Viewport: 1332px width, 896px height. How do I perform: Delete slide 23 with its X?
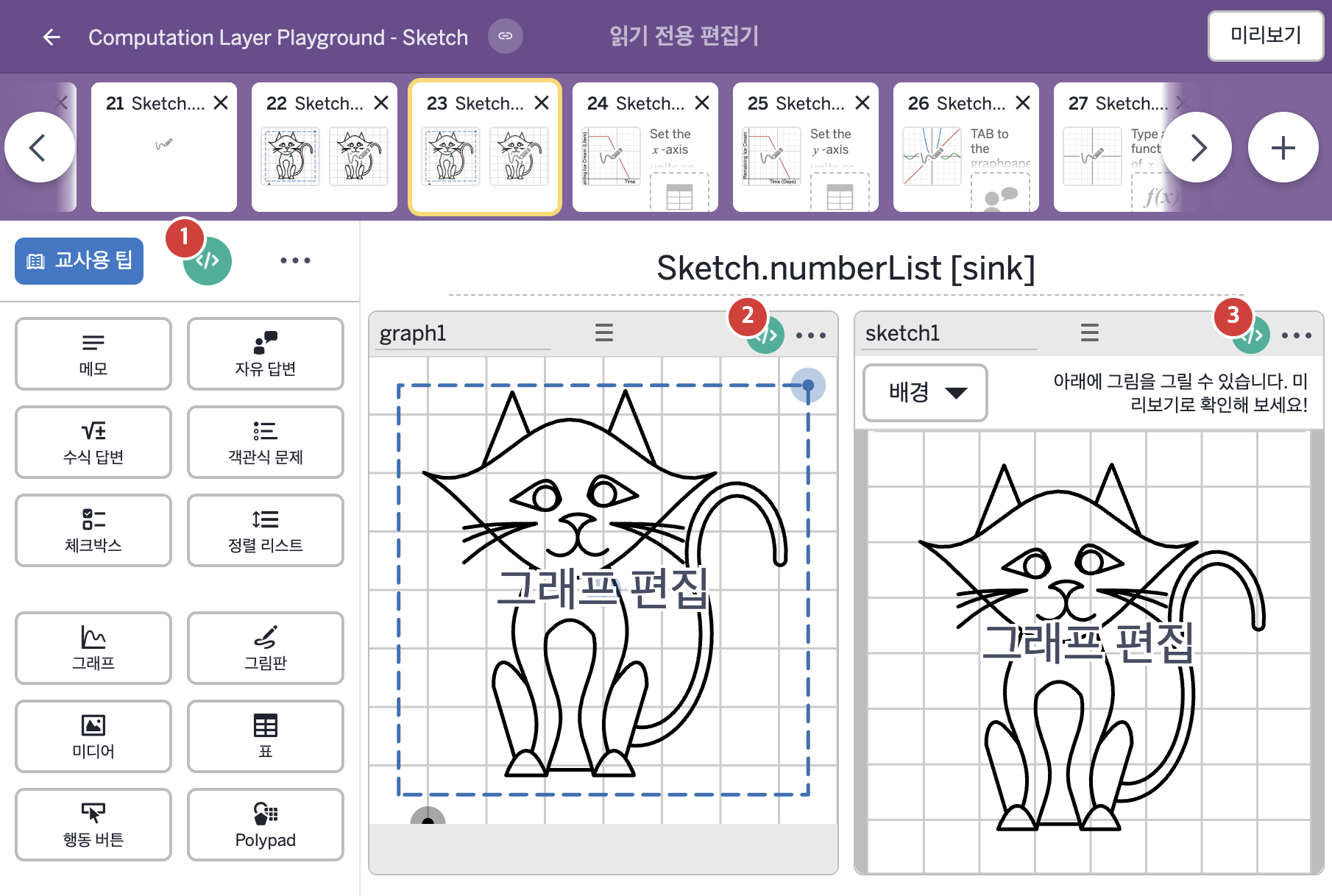pos(542,103)
